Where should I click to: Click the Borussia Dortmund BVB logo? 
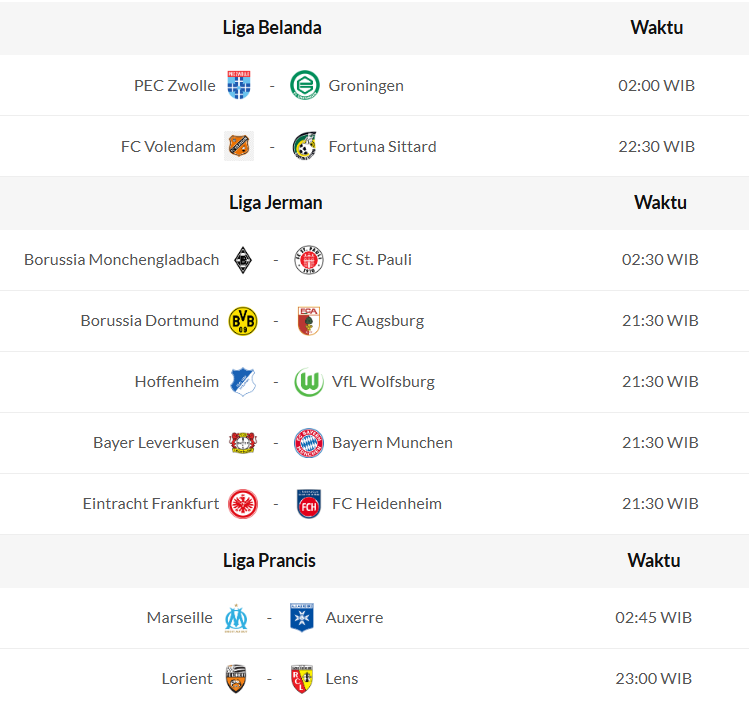243,321
